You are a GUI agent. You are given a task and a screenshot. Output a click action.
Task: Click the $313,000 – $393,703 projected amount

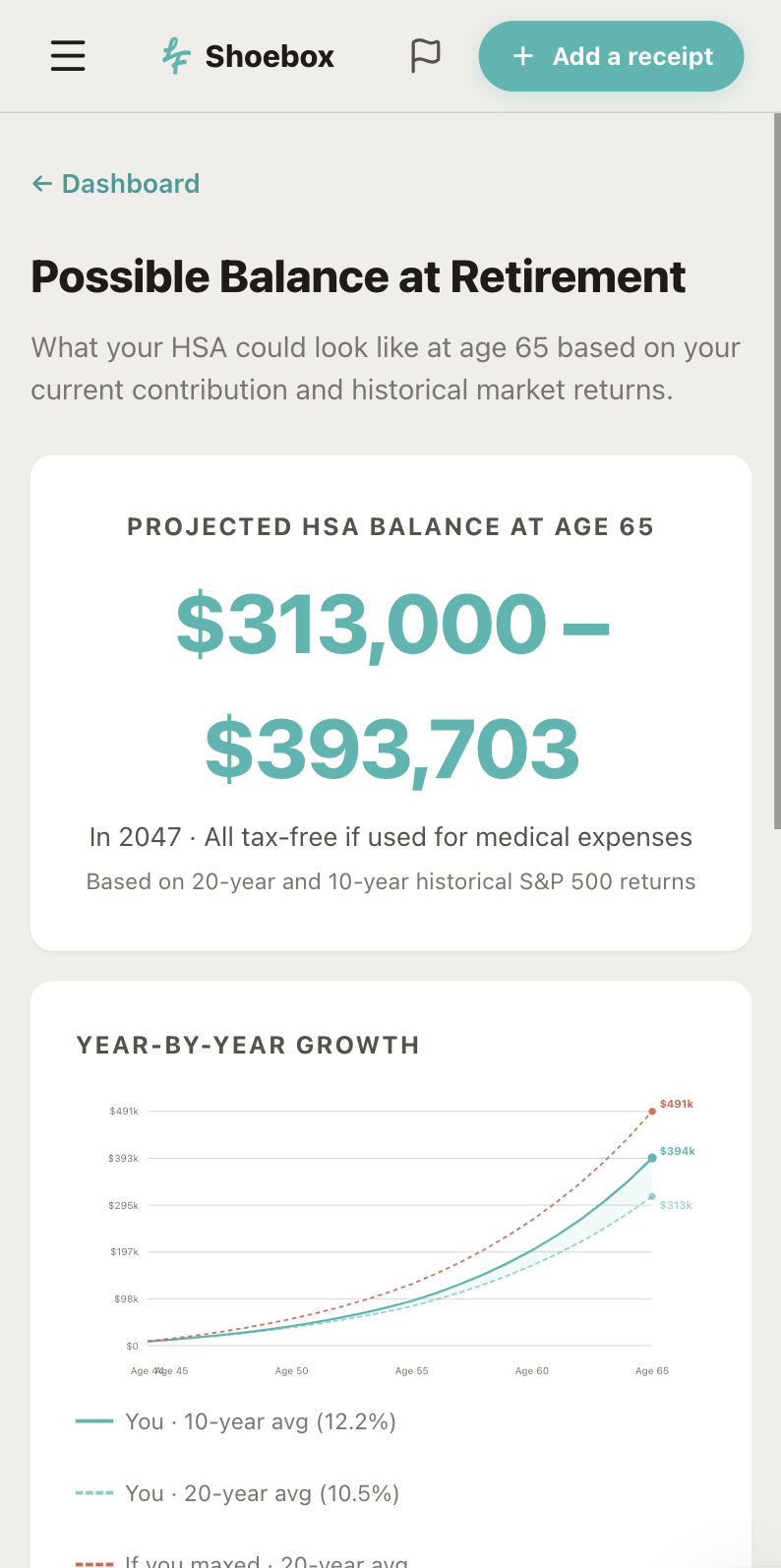pos(391,686)
